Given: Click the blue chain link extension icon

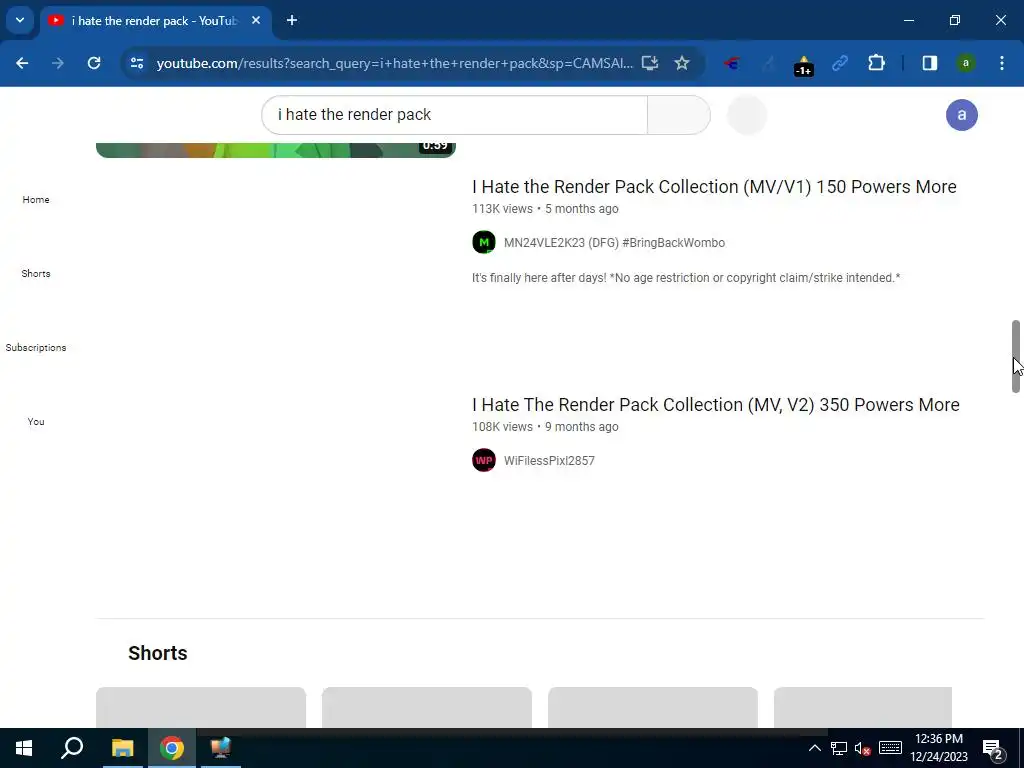Looking at the screenshot, I should click(x=840, y=63).
